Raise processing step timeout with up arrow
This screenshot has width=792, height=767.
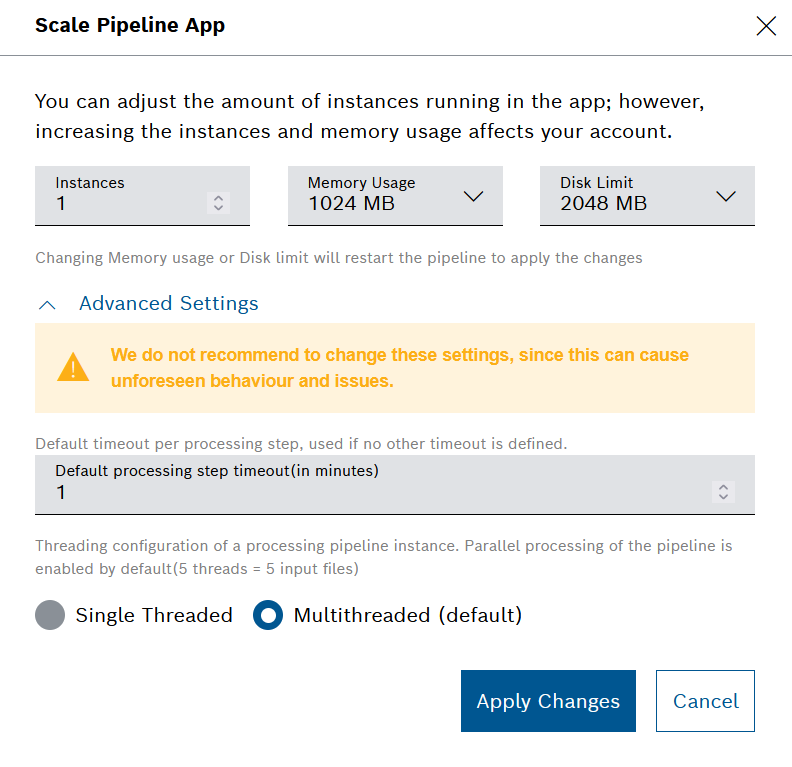(x=723, y=487)
